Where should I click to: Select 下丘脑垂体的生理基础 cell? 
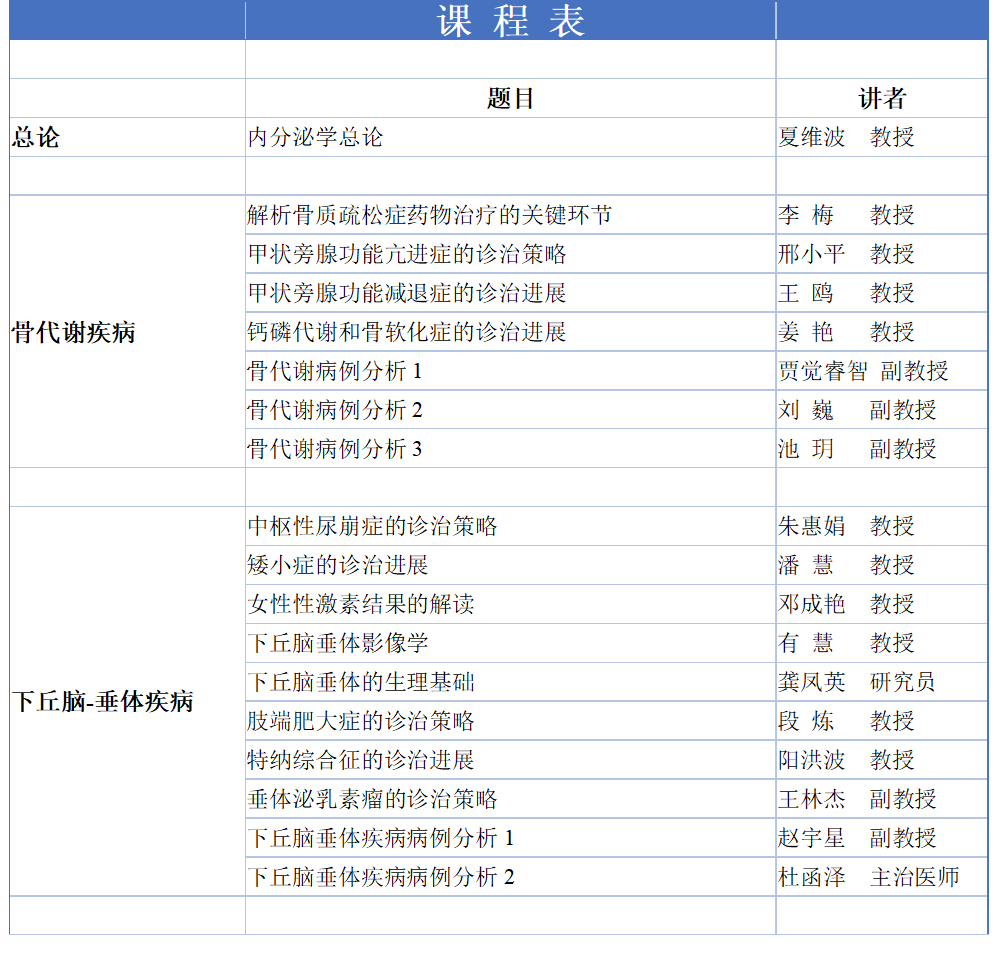[510, 682]
